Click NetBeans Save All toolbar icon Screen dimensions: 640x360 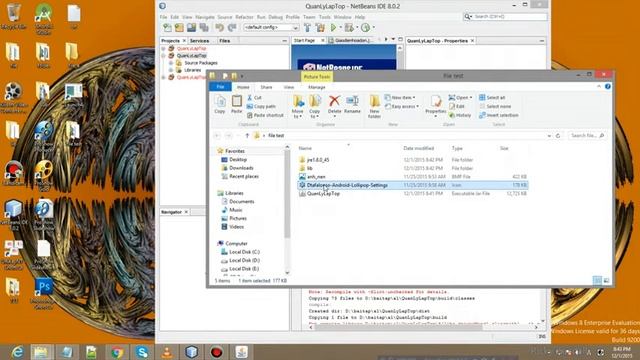204,28
